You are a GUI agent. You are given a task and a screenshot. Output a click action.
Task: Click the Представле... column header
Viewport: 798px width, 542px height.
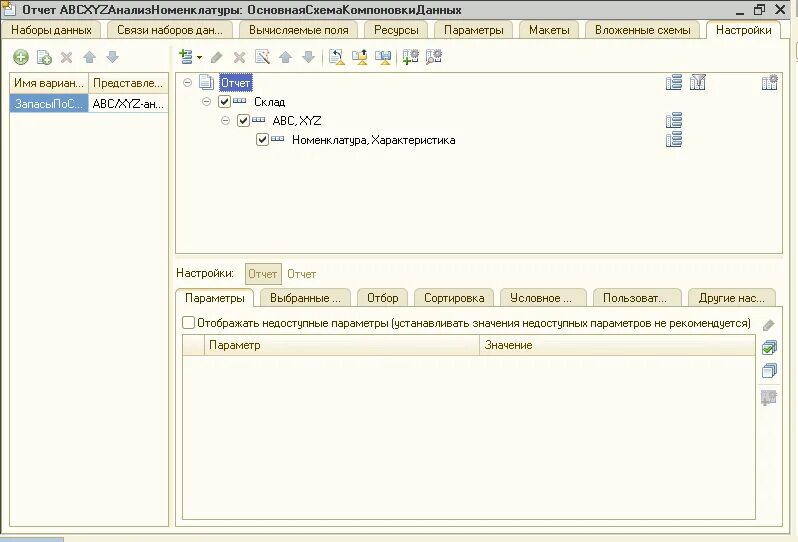128,83
